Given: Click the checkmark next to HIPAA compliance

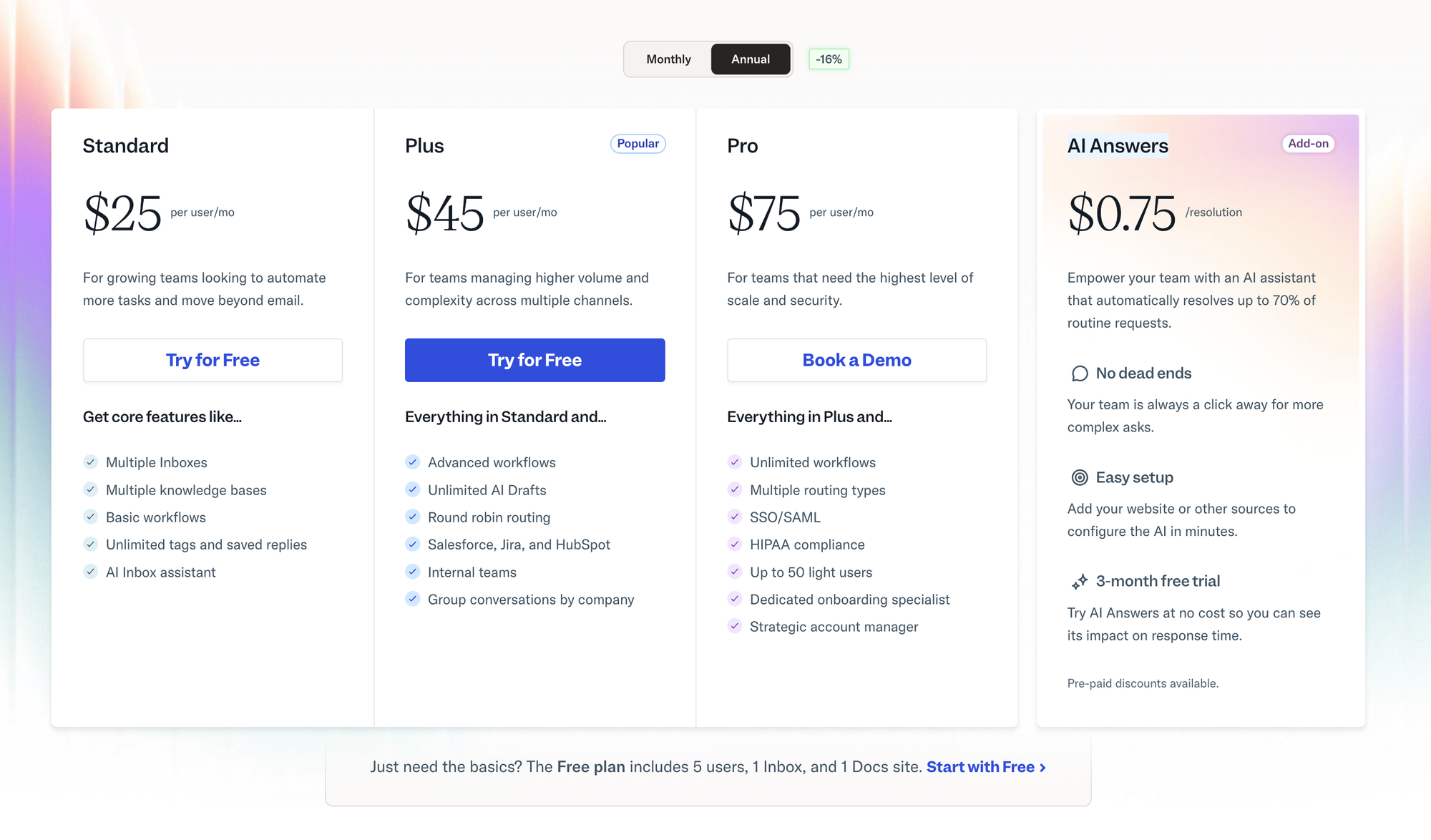Looking at the screenshot, I should pyautogui.click(x=735, y=544).
